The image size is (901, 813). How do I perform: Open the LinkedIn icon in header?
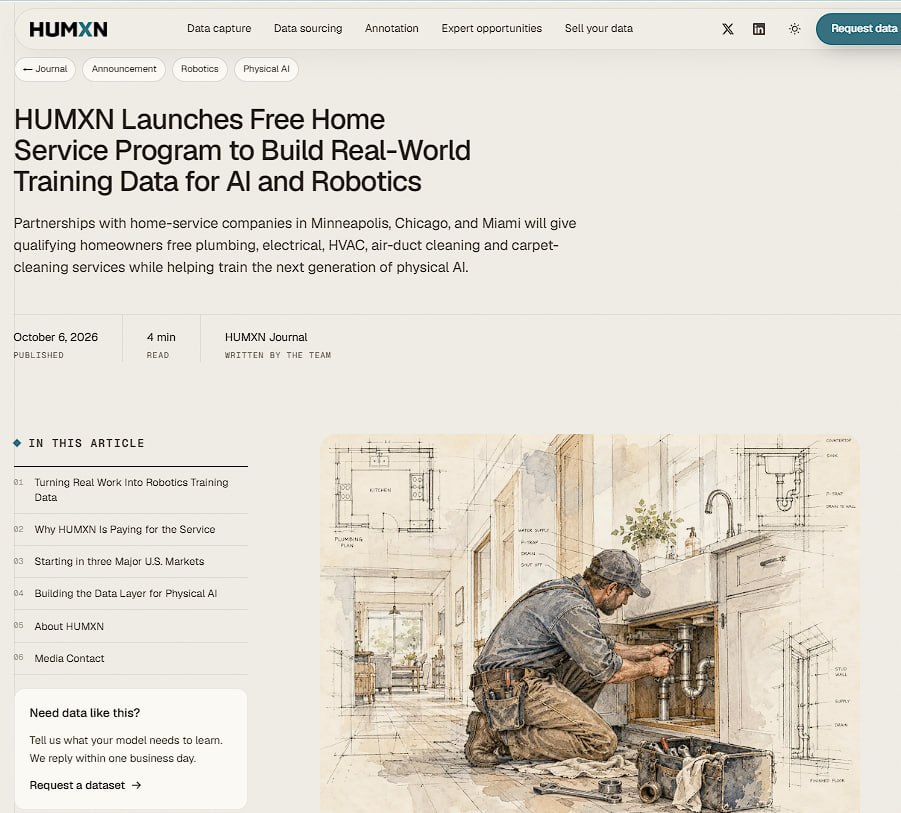(758, 29)
